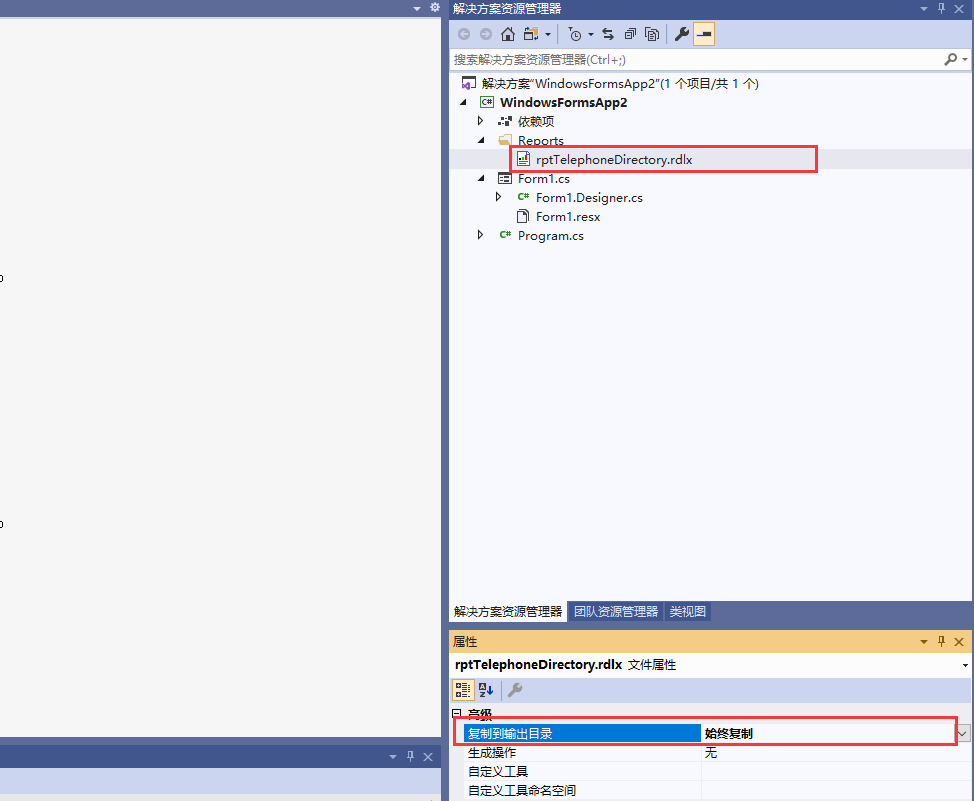Click the Solution Explorer search box

pos(696,60)
